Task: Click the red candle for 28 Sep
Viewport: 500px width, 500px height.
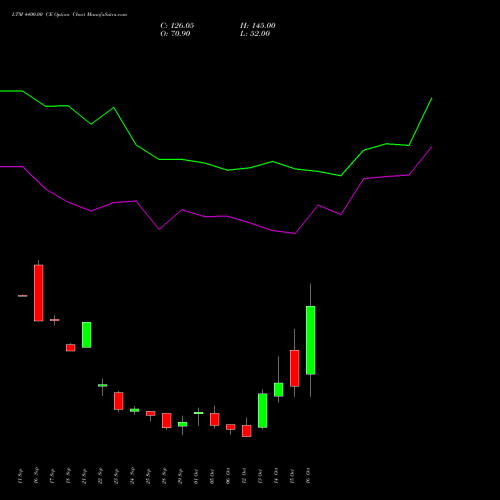Action: click(167, 420)
